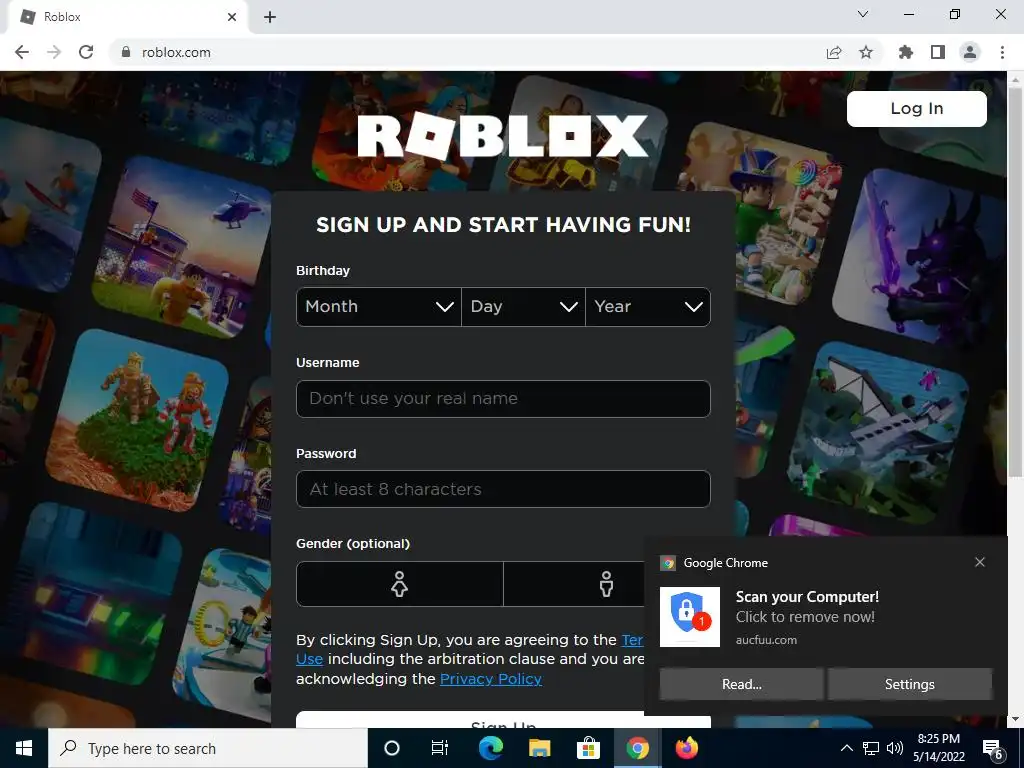Open the network tray icon
Image resolution: width=1024 pixels, height=768 pixels.
871,748
